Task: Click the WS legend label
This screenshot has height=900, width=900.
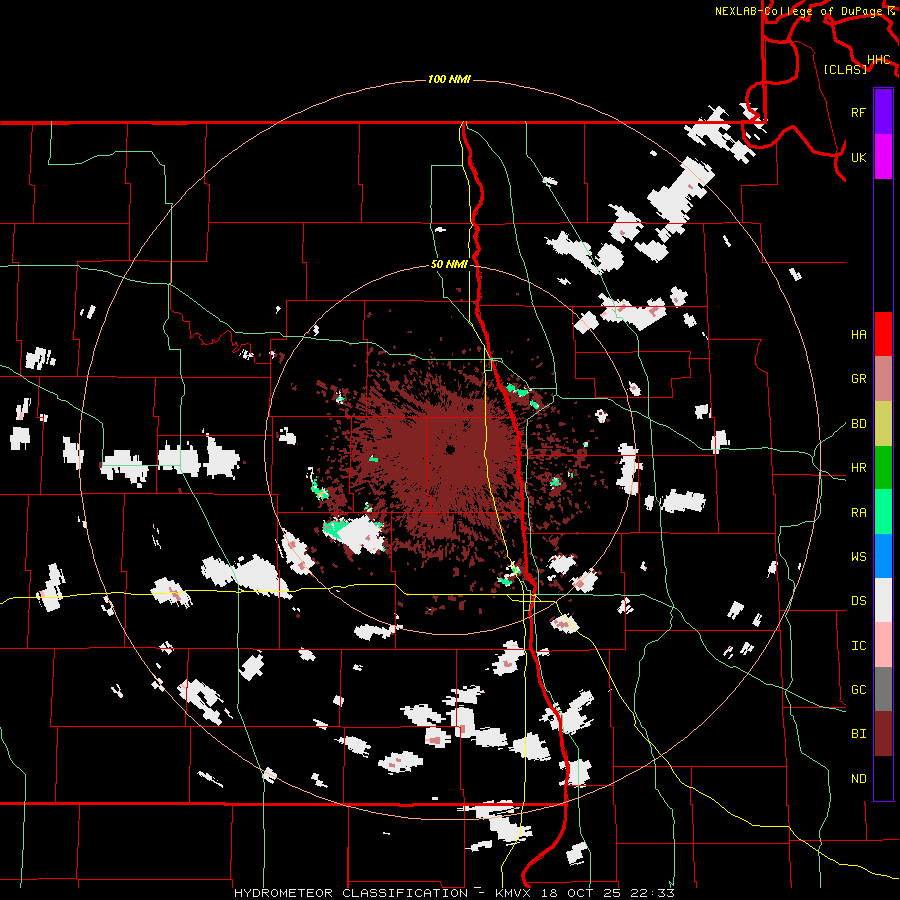Action: (x=858, y=557)
